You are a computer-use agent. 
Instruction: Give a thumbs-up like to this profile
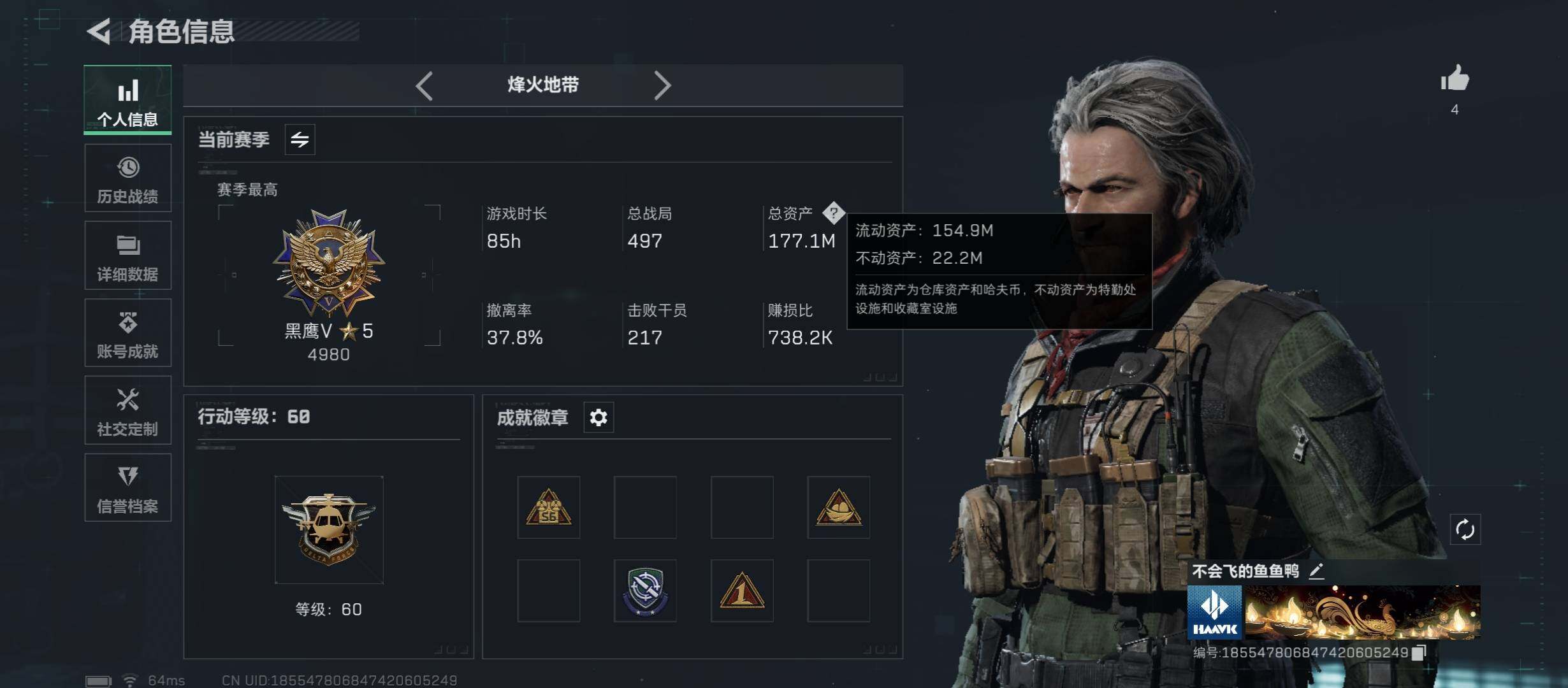(1455, 80)
